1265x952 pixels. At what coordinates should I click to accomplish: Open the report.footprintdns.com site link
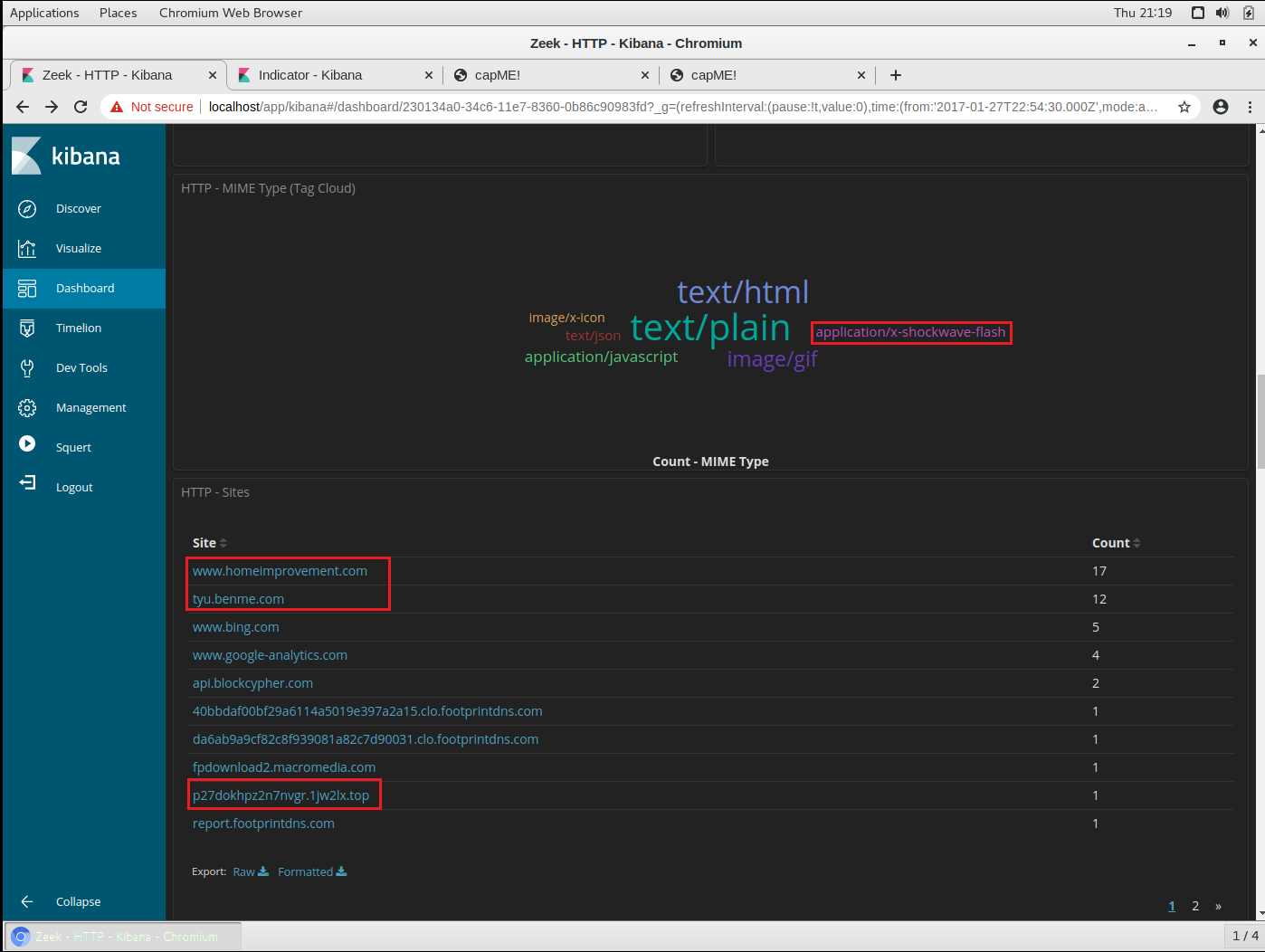(263, 823)
